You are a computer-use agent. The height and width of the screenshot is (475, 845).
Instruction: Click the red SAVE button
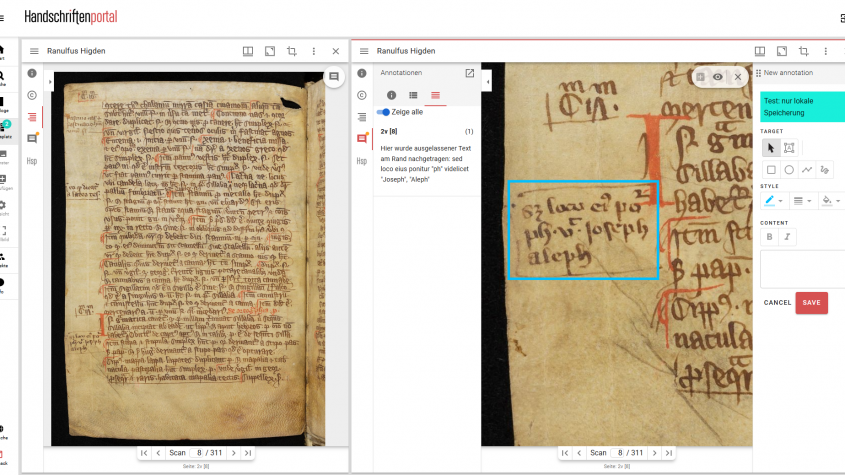[812, 302]
